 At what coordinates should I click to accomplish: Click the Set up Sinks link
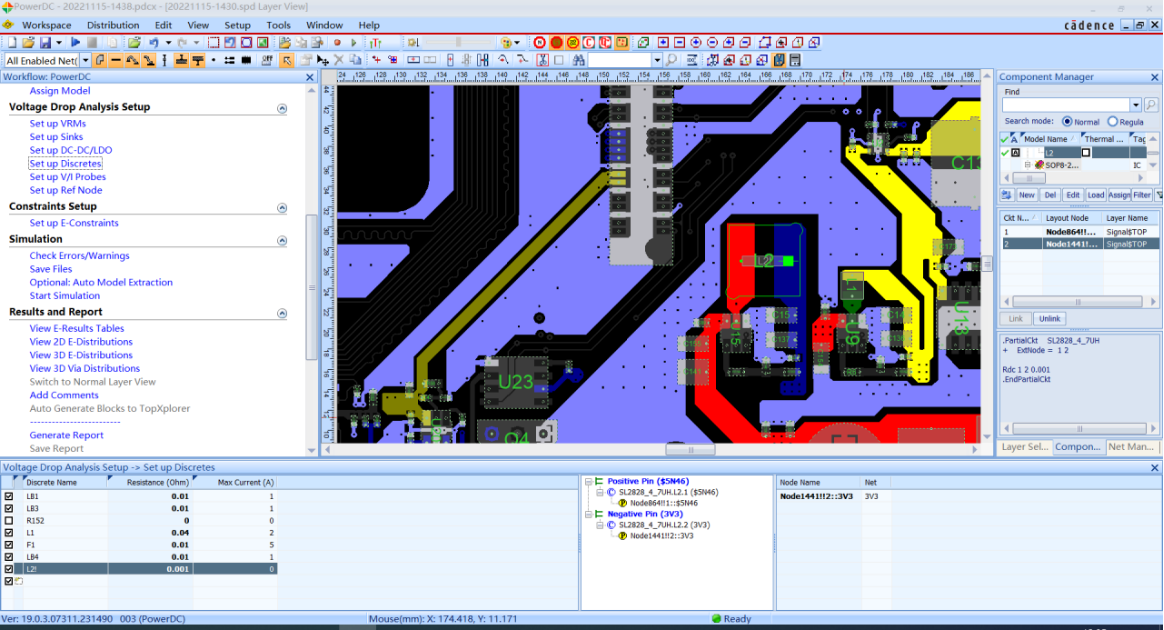coord(56,137)
